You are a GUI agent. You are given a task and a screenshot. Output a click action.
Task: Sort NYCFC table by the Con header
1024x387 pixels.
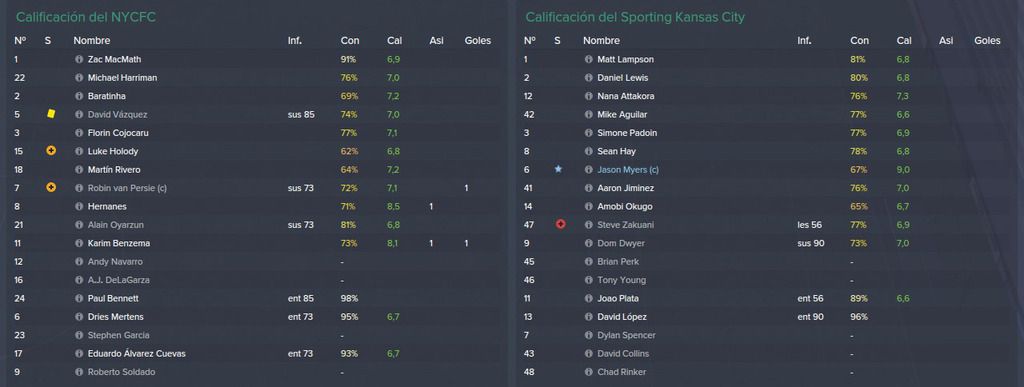(350, 40)
